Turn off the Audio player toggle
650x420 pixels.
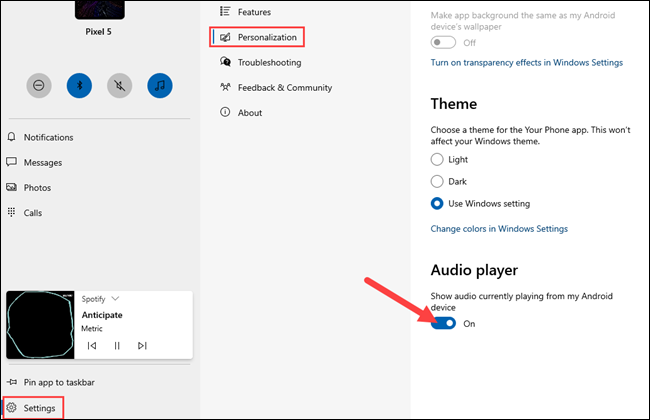pyautogui.click(x=444, y=323)
